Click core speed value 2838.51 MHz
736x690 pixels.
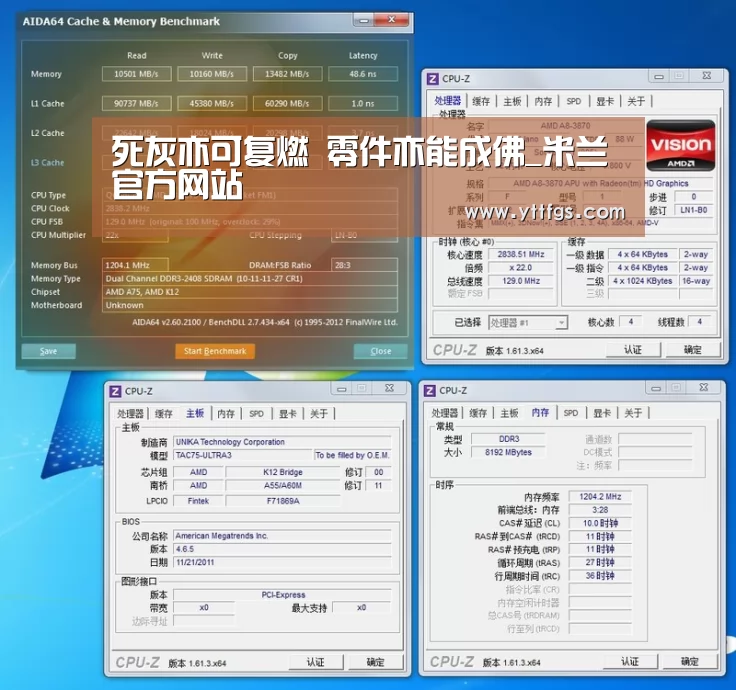521,254
